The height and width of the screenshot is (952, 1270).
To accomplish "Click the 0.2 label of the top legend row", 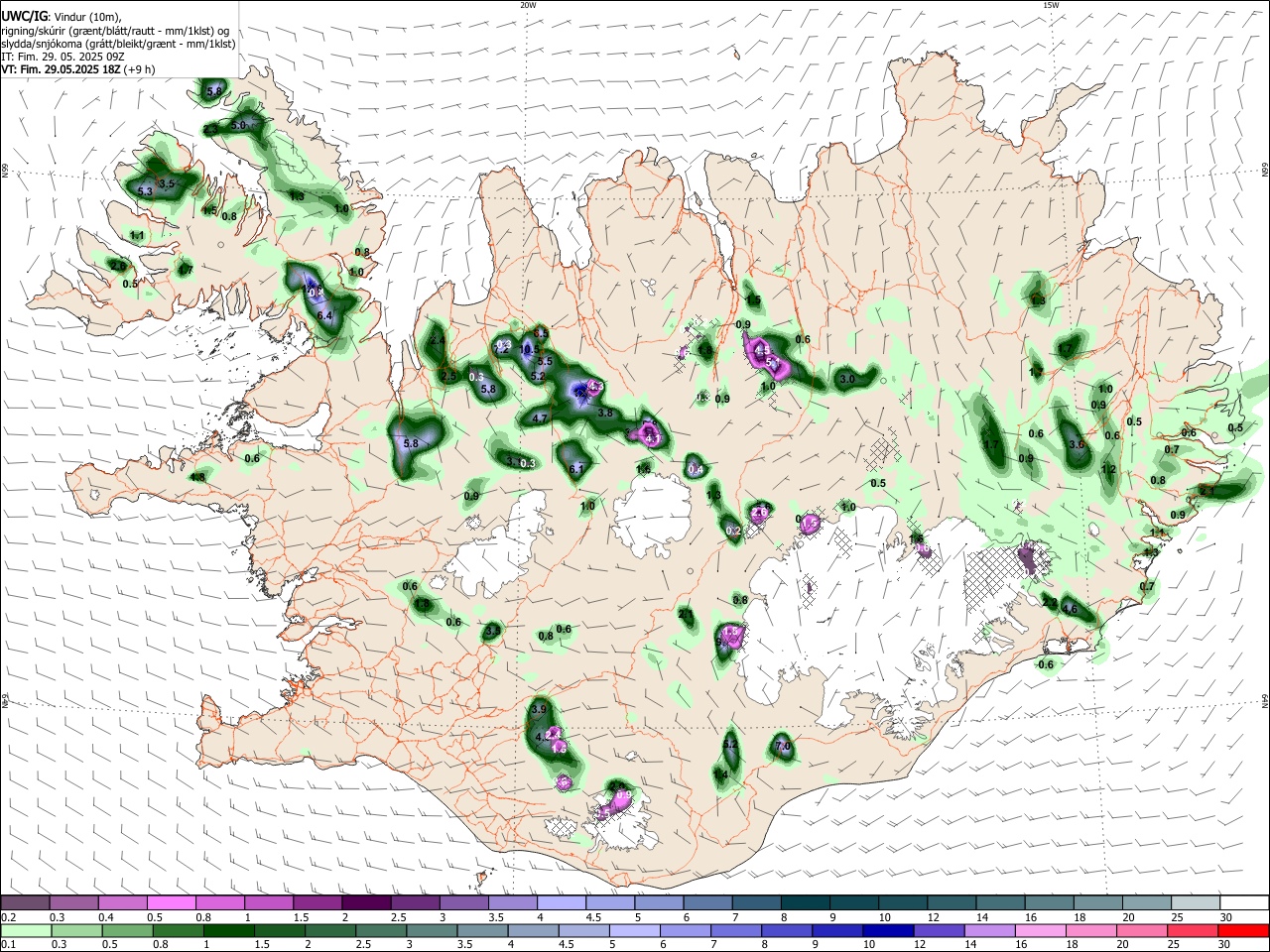I will (x=9, y=917).
